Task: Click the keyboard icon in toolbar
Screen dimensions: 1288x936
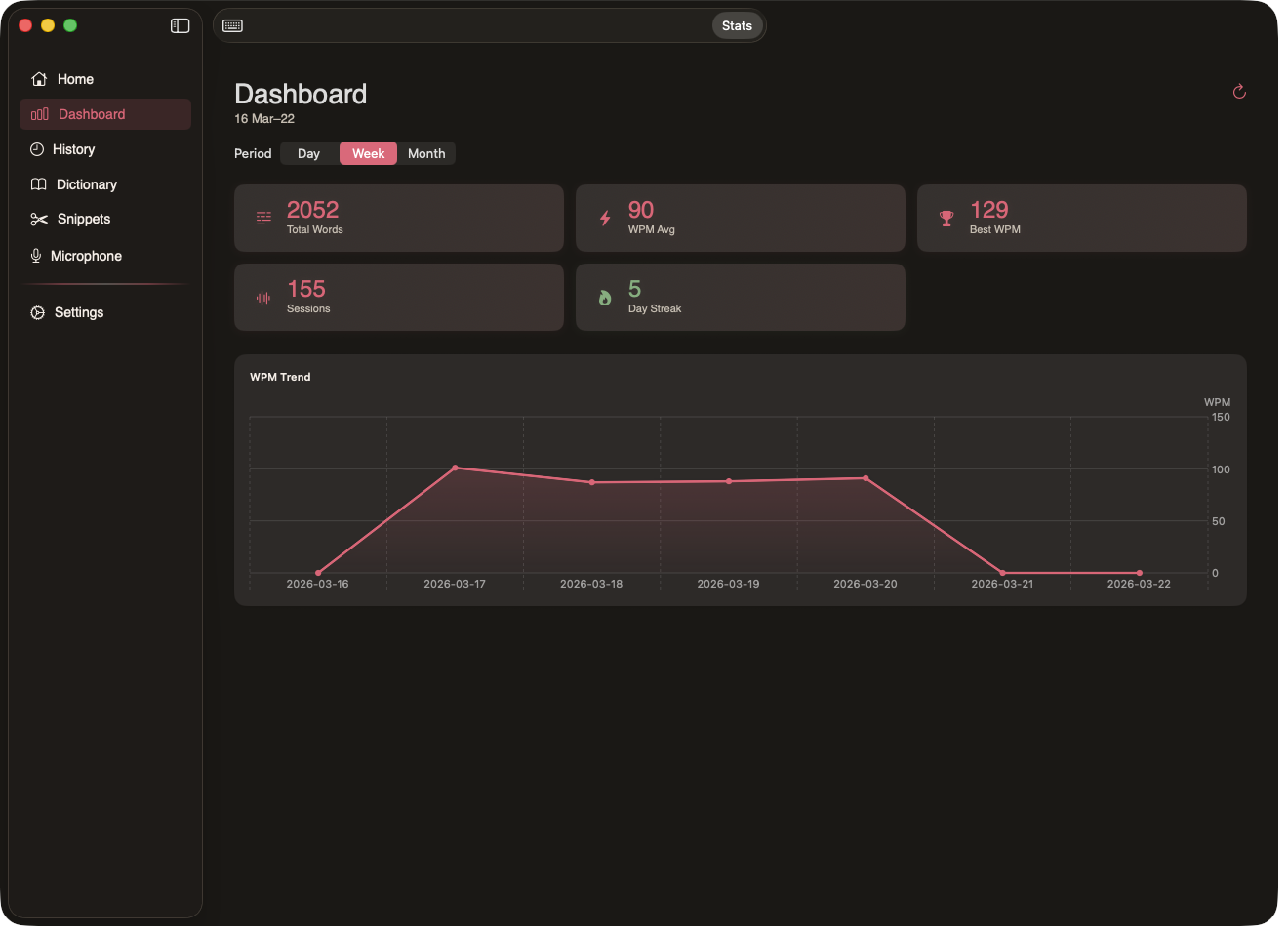Action: (x=232, y=26)
